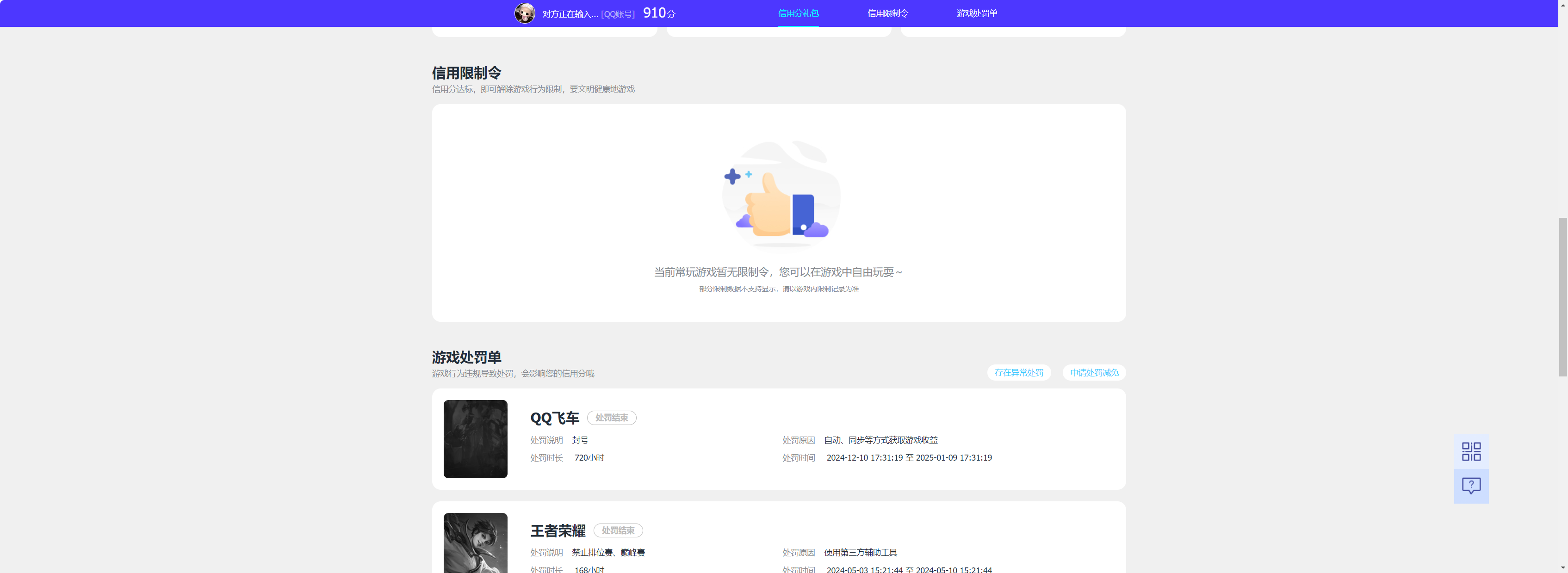
Task: Switch to 信用分礼包 tab
Action: tap(798, 13)
